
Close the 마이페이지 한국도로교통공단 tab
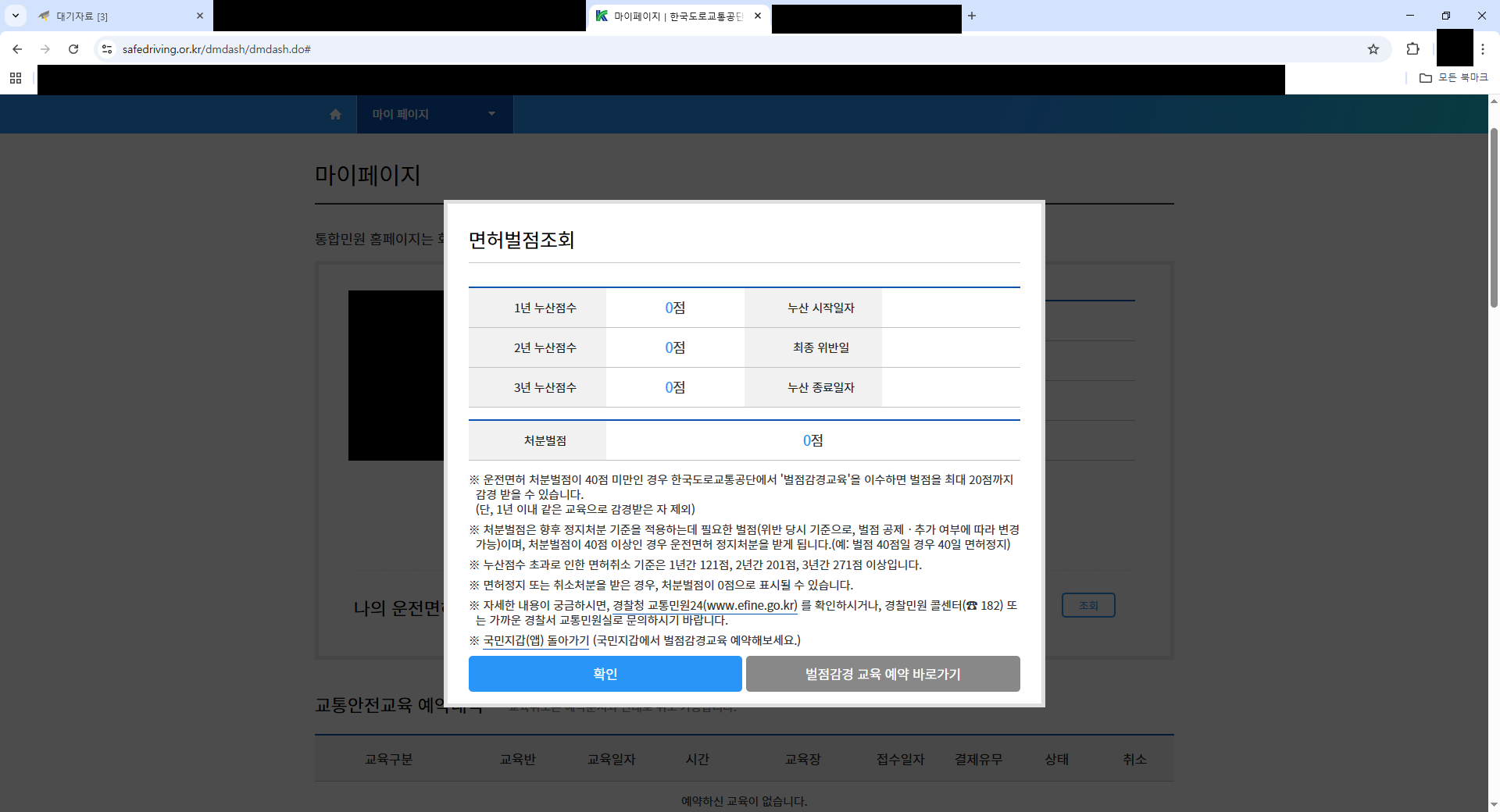[757, 16]
